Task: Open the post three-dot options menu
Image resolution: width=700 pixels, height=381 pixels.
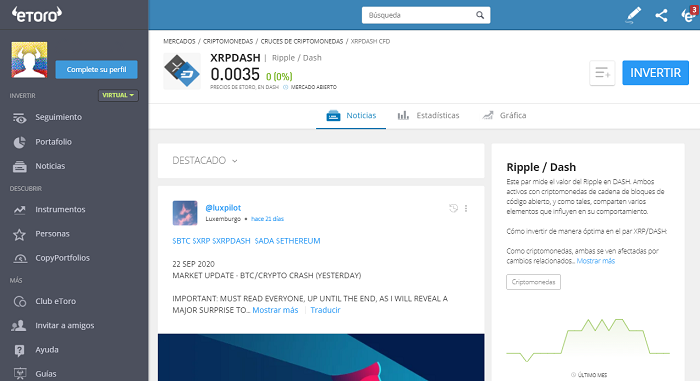Action: click(466, 208)
